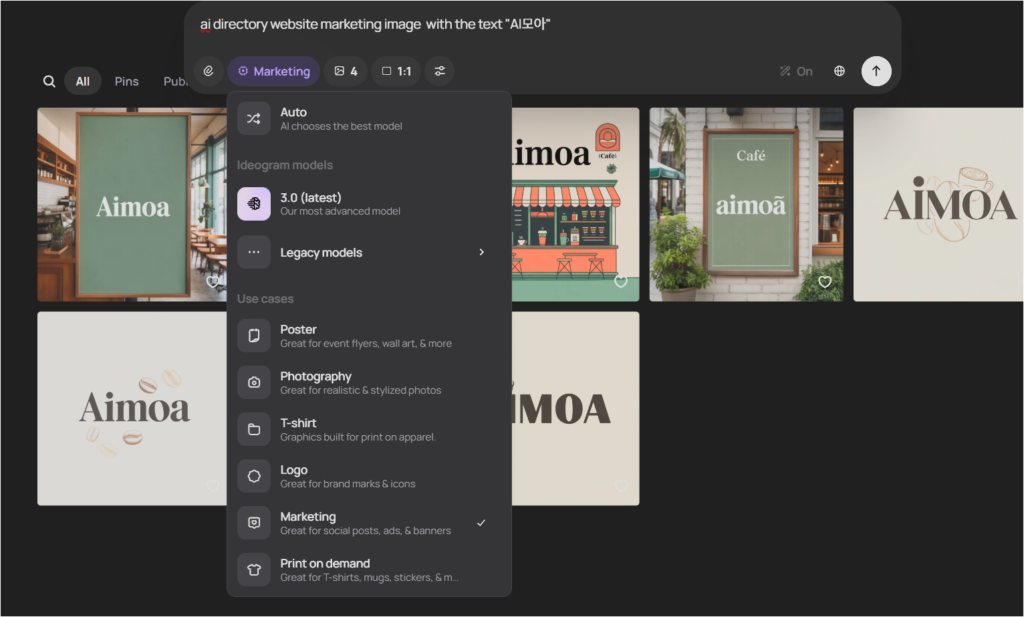Open the settings sliders icon
Image resolution: width=1024 pixels, height=617 pixels.
click(x=439, y=71)
